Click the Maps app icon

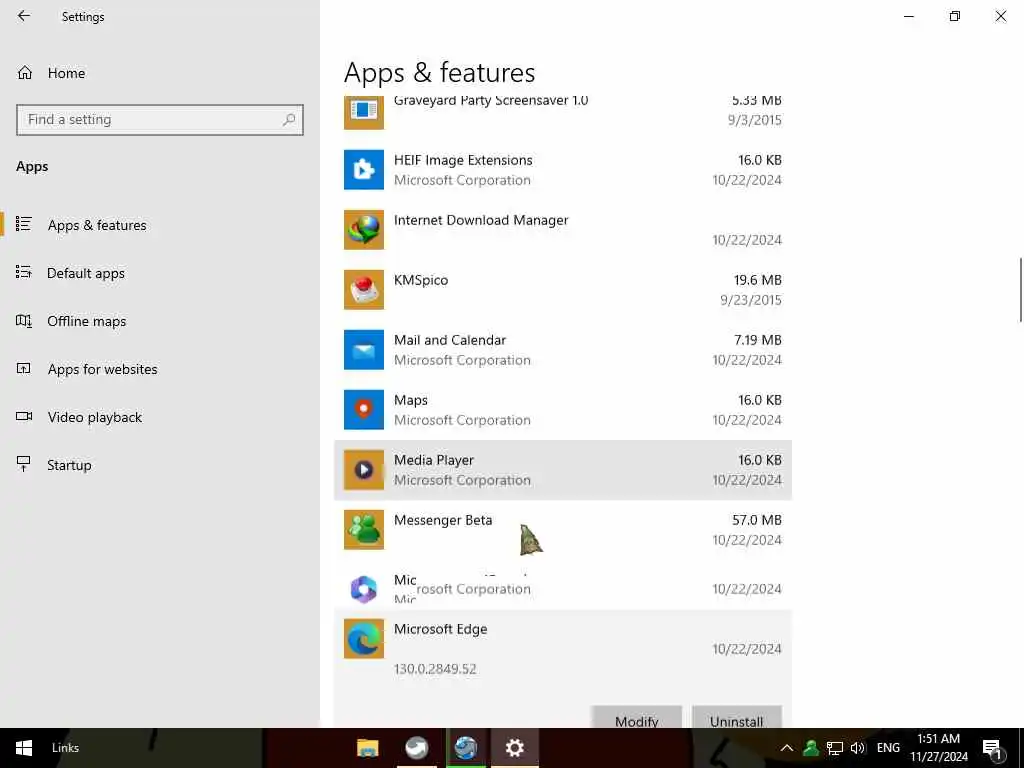pos(364,410)
